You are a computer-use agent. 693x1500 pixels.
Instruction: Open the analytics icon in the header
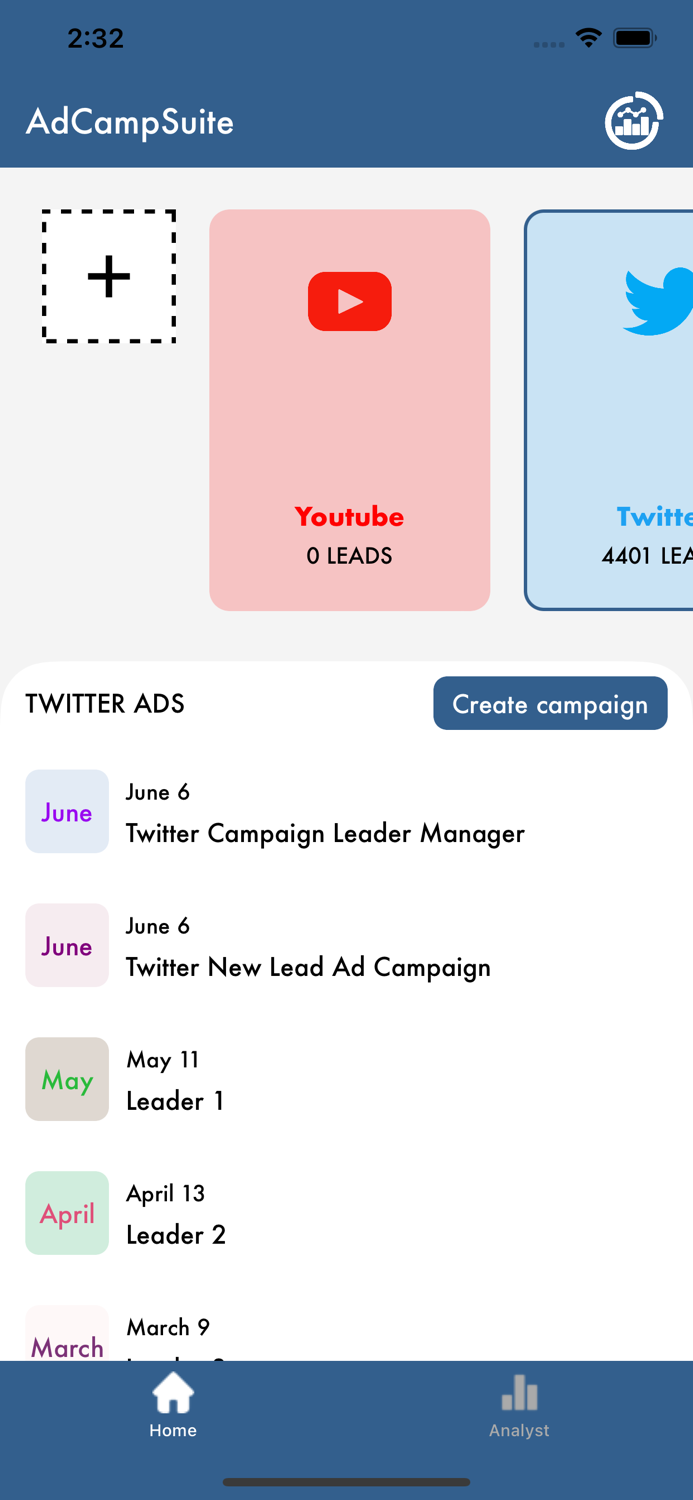[x=633, y=121]
